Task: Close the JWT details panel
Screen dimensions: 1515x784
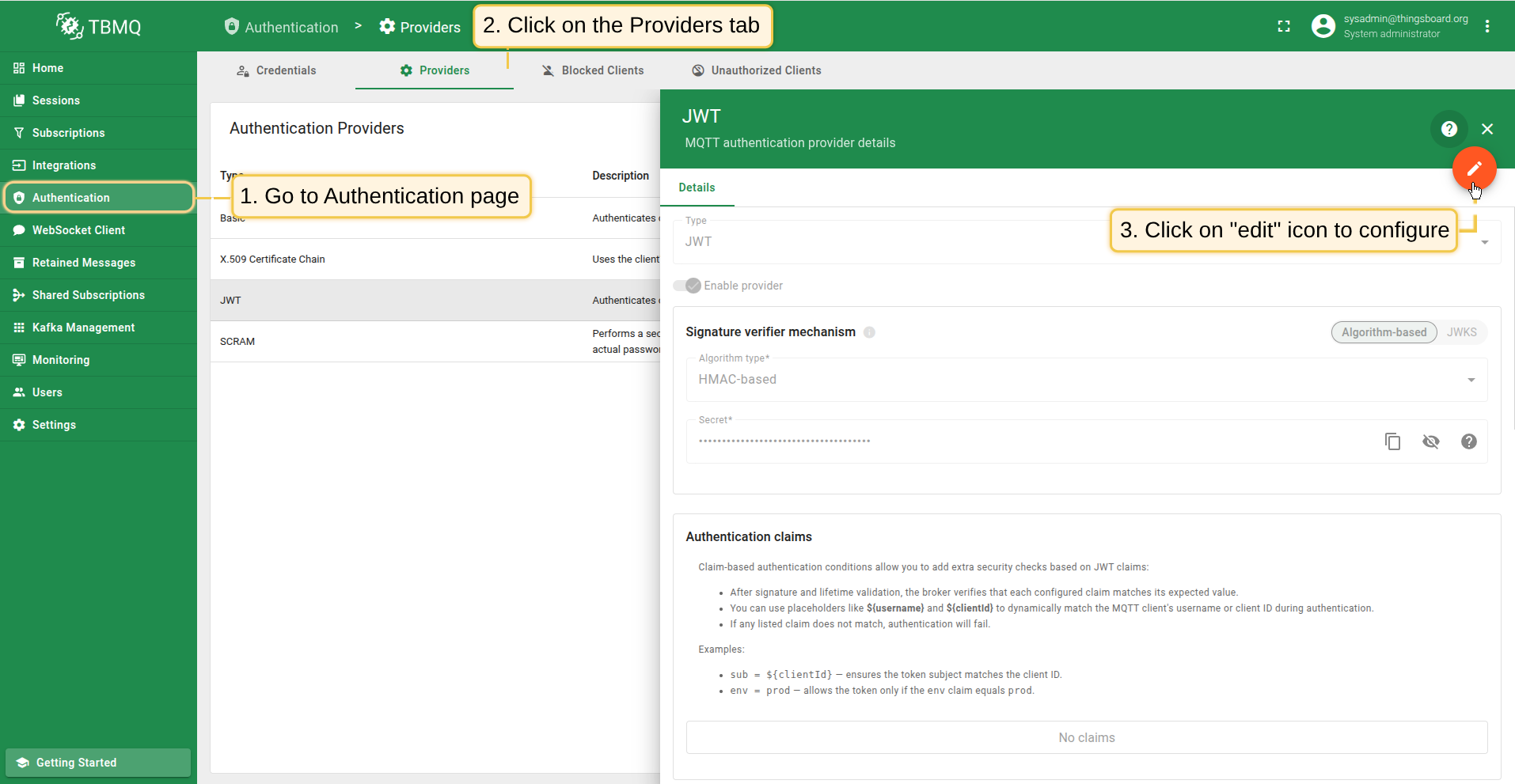Action: coord(1487,129)
